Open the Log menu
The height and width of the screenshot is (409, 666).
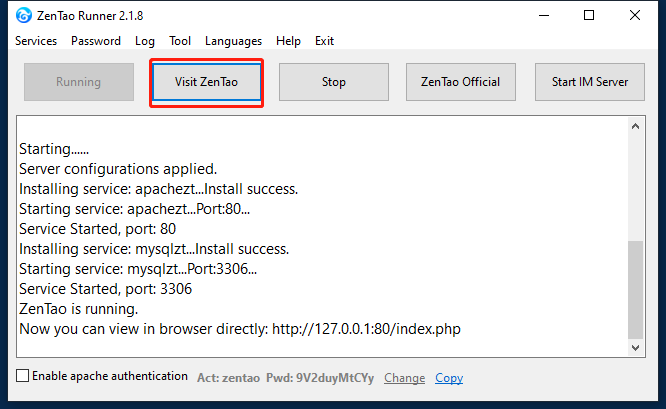(x=145, y=41)
